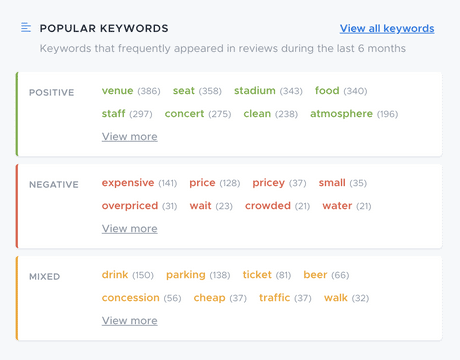Click the subtitle about last 6 months
The width and height of the screenshot is (460, 360).
[223, 48]
